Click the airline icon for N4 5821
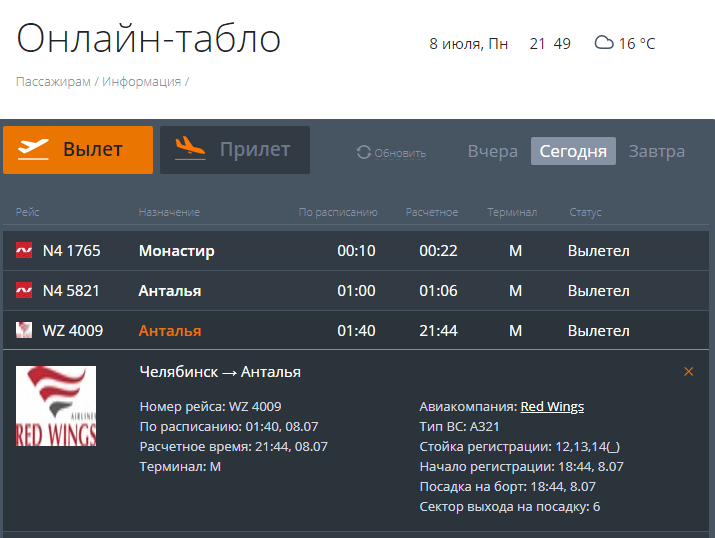Image resolution: width=715 pixels, height=538 pixels. tap(24, 290)
